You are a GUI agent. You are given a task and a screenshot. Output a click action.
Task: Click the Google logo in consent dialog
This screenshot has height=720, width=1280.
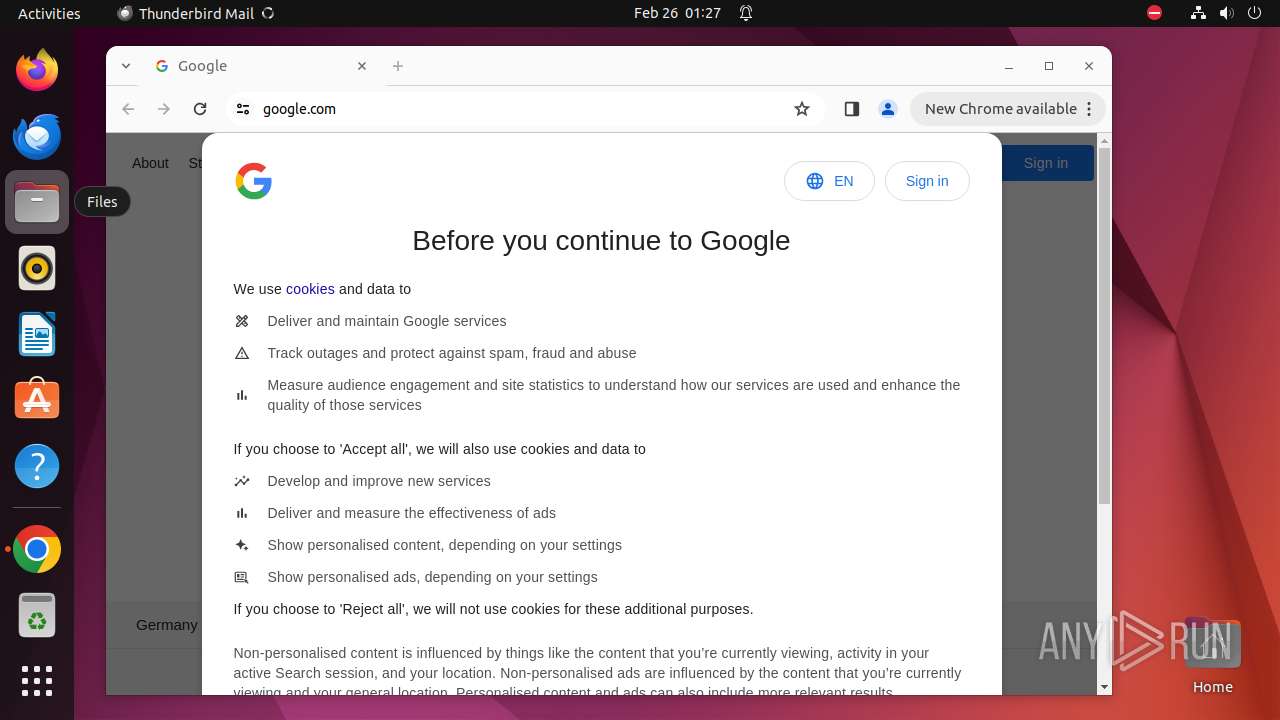(x=254, y=181)
